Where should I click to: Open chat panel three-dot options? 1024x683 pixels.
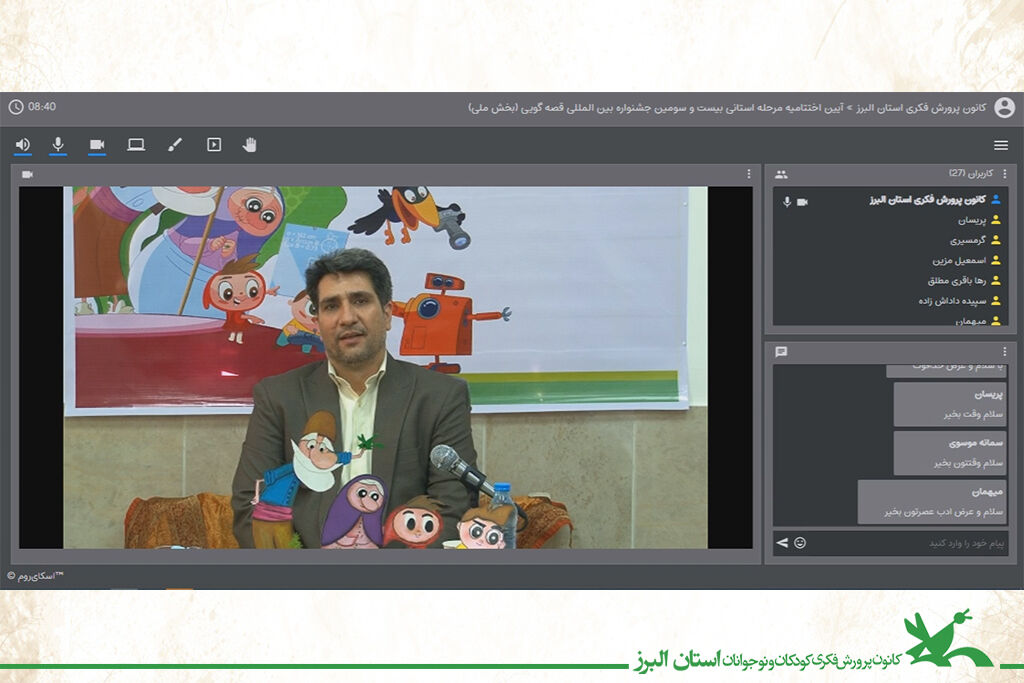pyautogui.click(x=1004, y=351)
